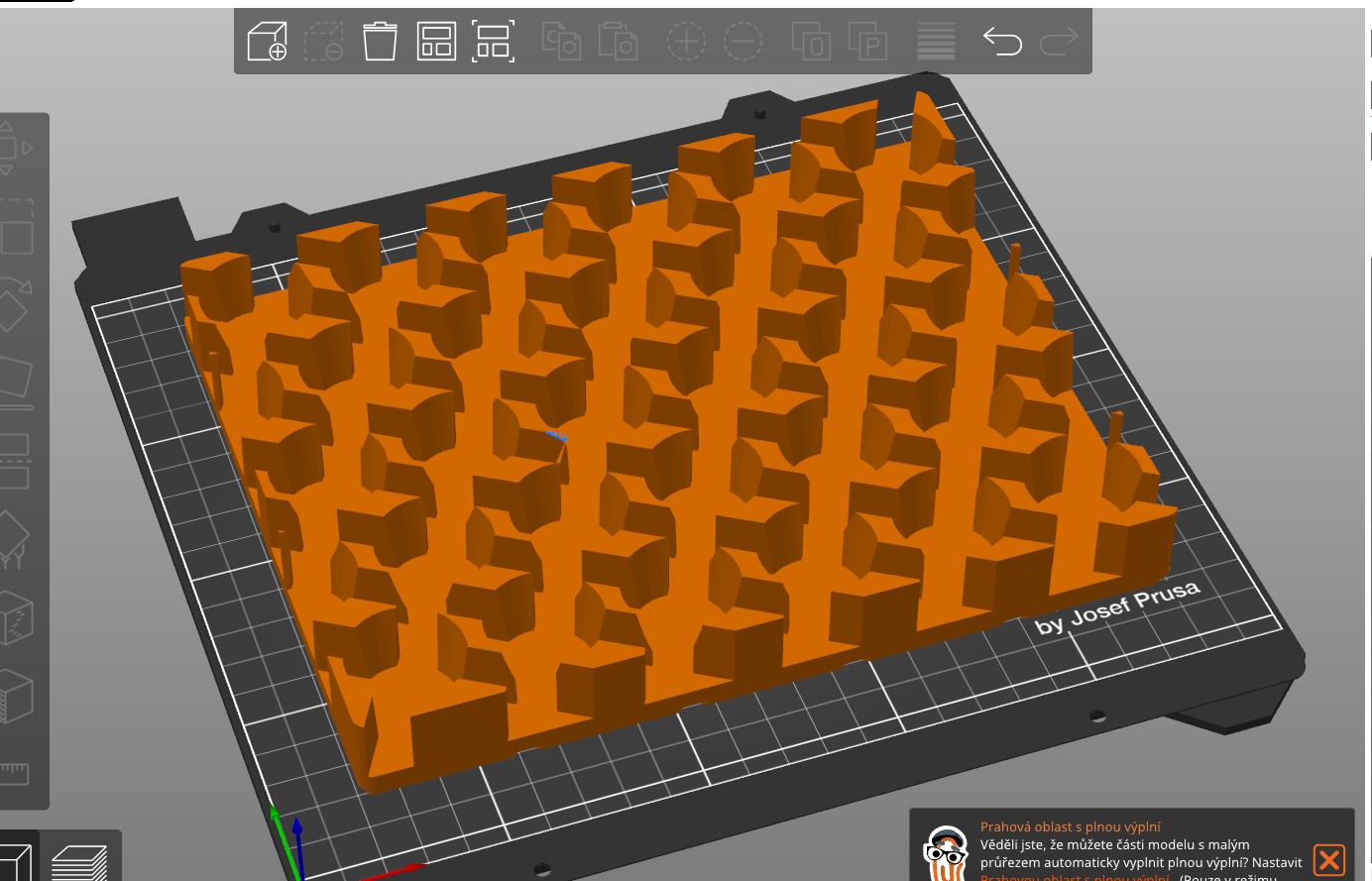1372x881 pixels.
Task: Open the variable layer height tool
Action: tap(936, 42)
